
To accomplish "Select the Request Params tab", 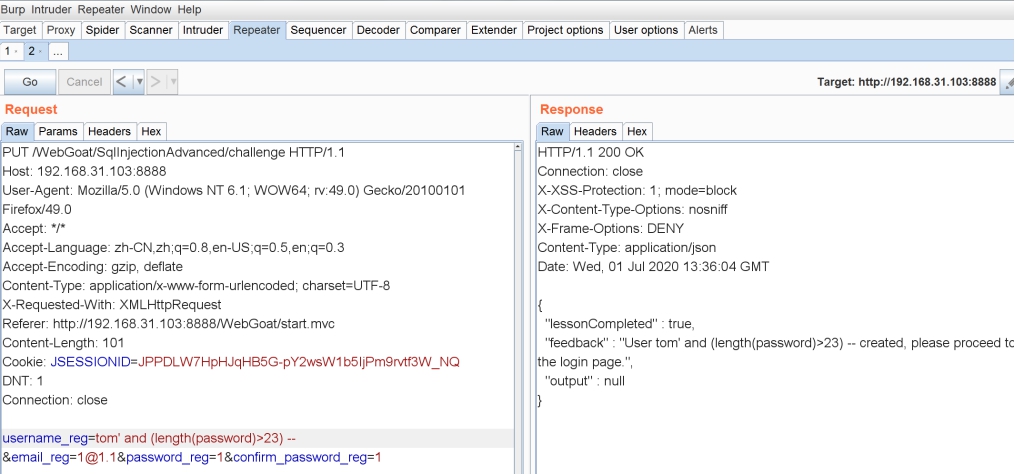I will tap(58, 131).
